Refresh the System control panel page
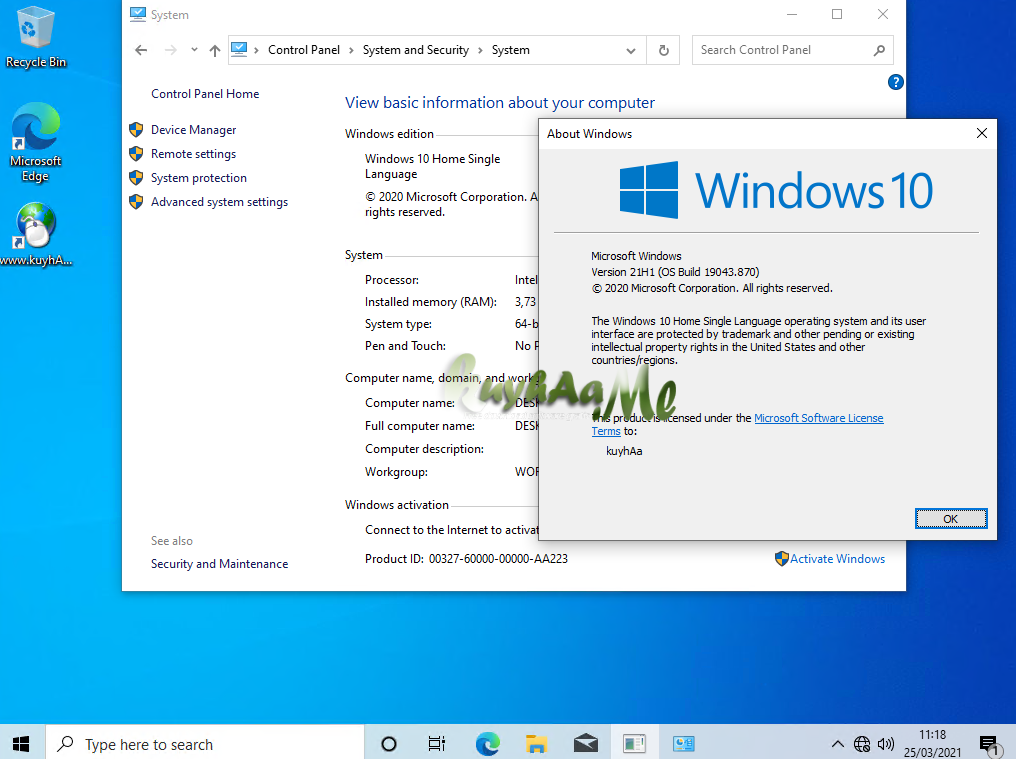 coord(664,51)
